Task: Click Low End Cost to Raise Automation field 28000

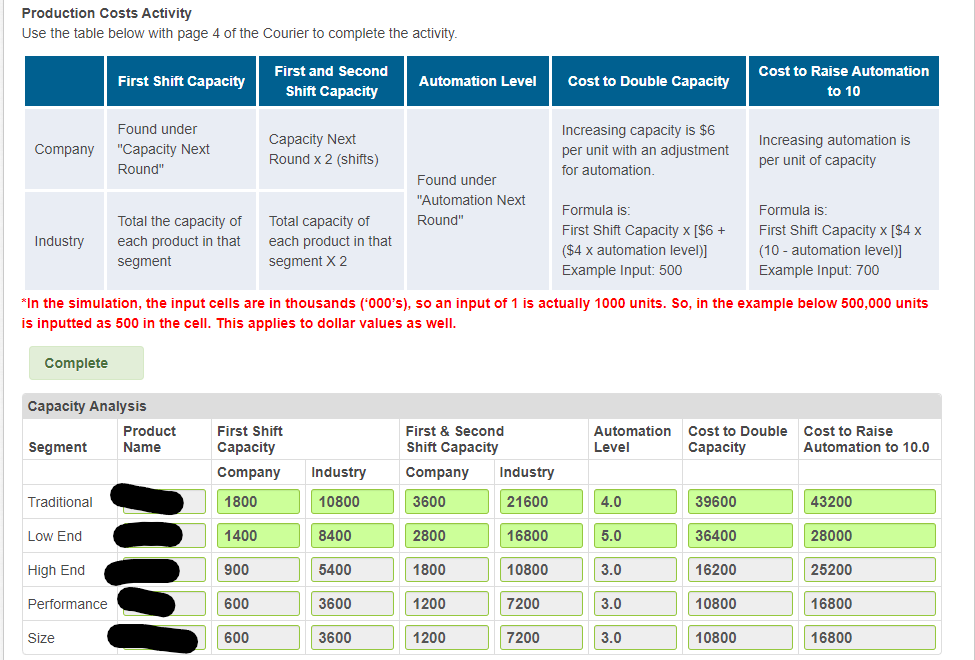Action: (868, 535)
